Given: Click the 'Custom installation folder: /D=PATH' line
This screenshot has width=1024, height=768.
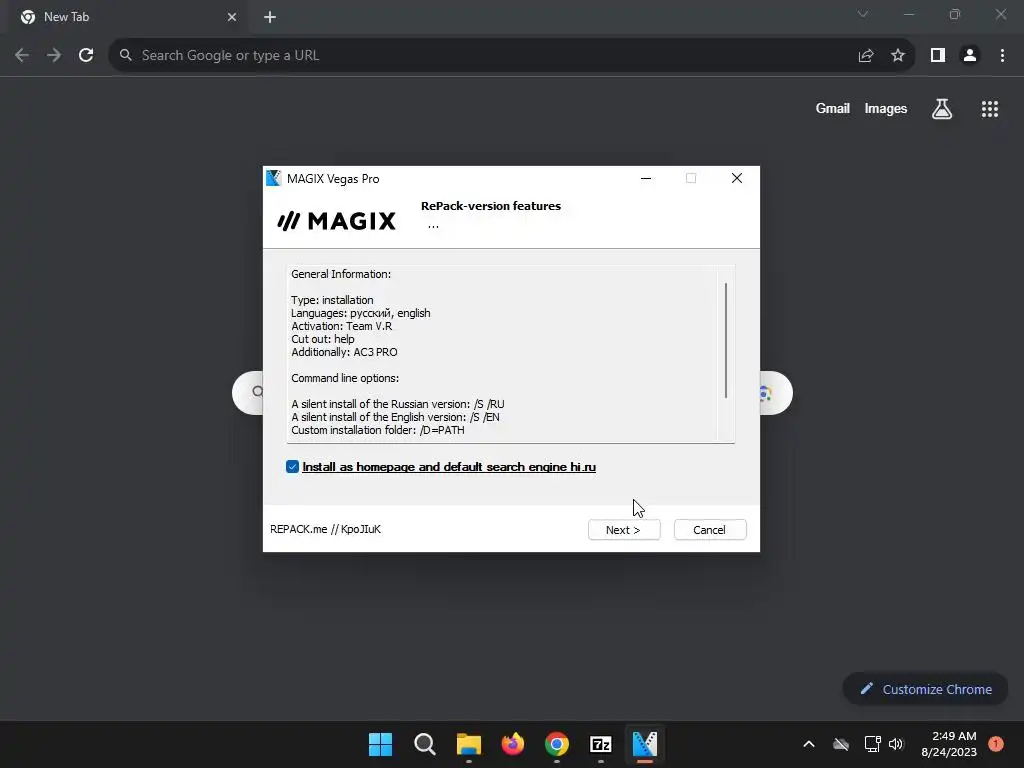Looking at the screenshot, I should 377,430.
